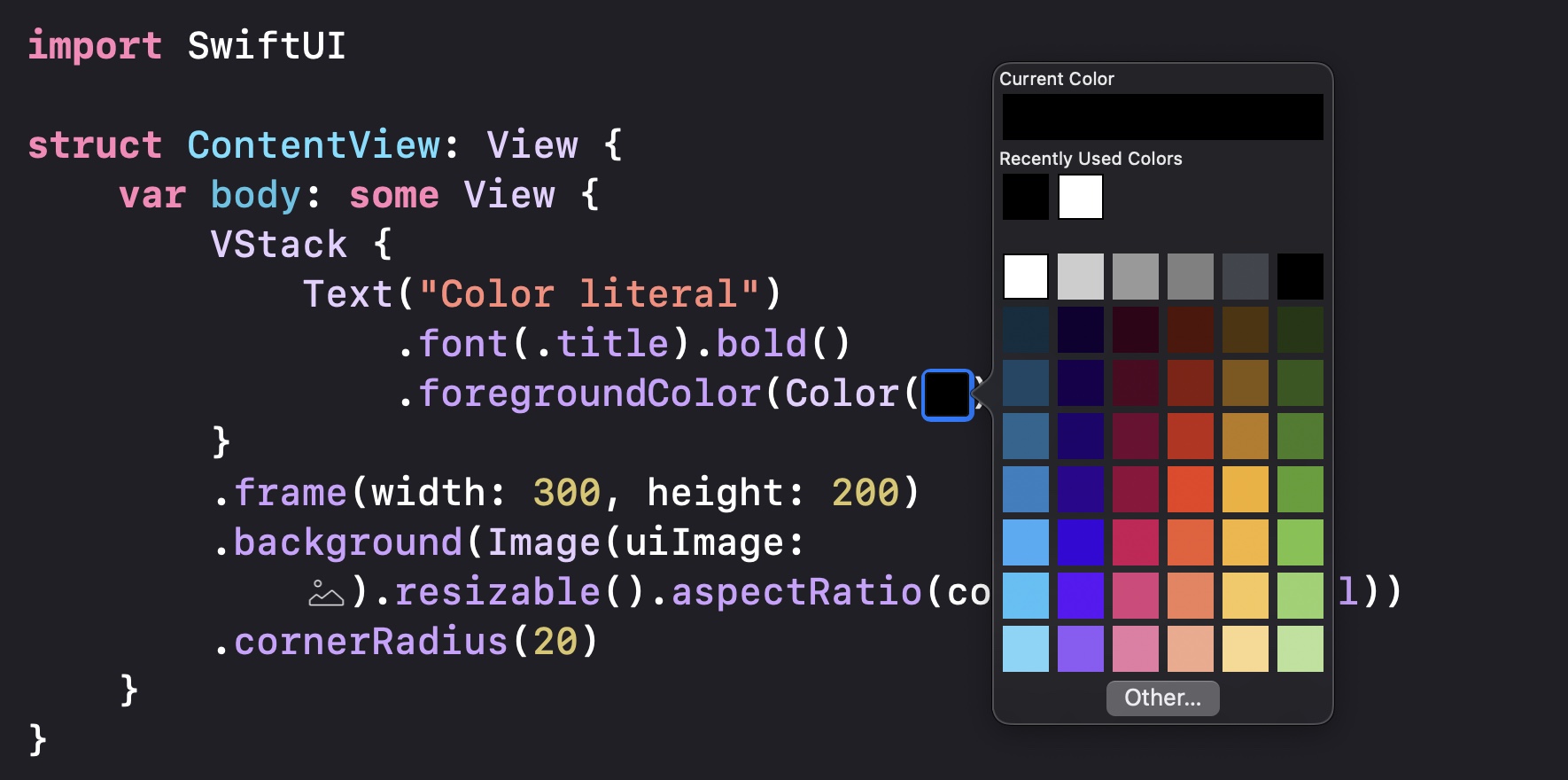Choose the lightest sky blue swatch

coord(1026,649)
